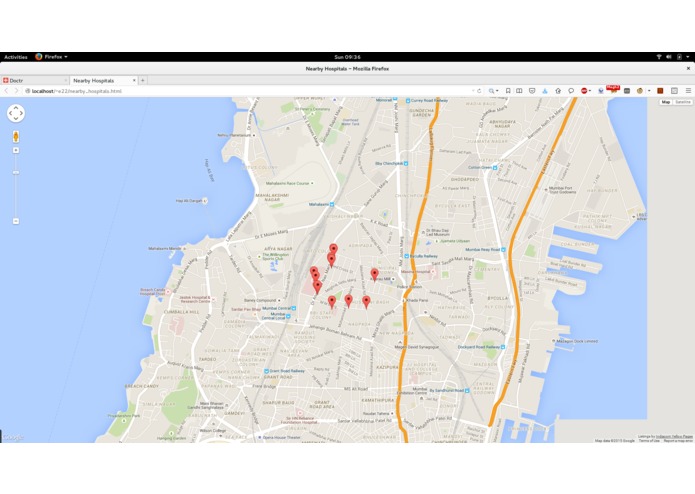Screen dimensions: 695x494
Task: Close the Nearby Hospitals tab
Action: point(134,81)
